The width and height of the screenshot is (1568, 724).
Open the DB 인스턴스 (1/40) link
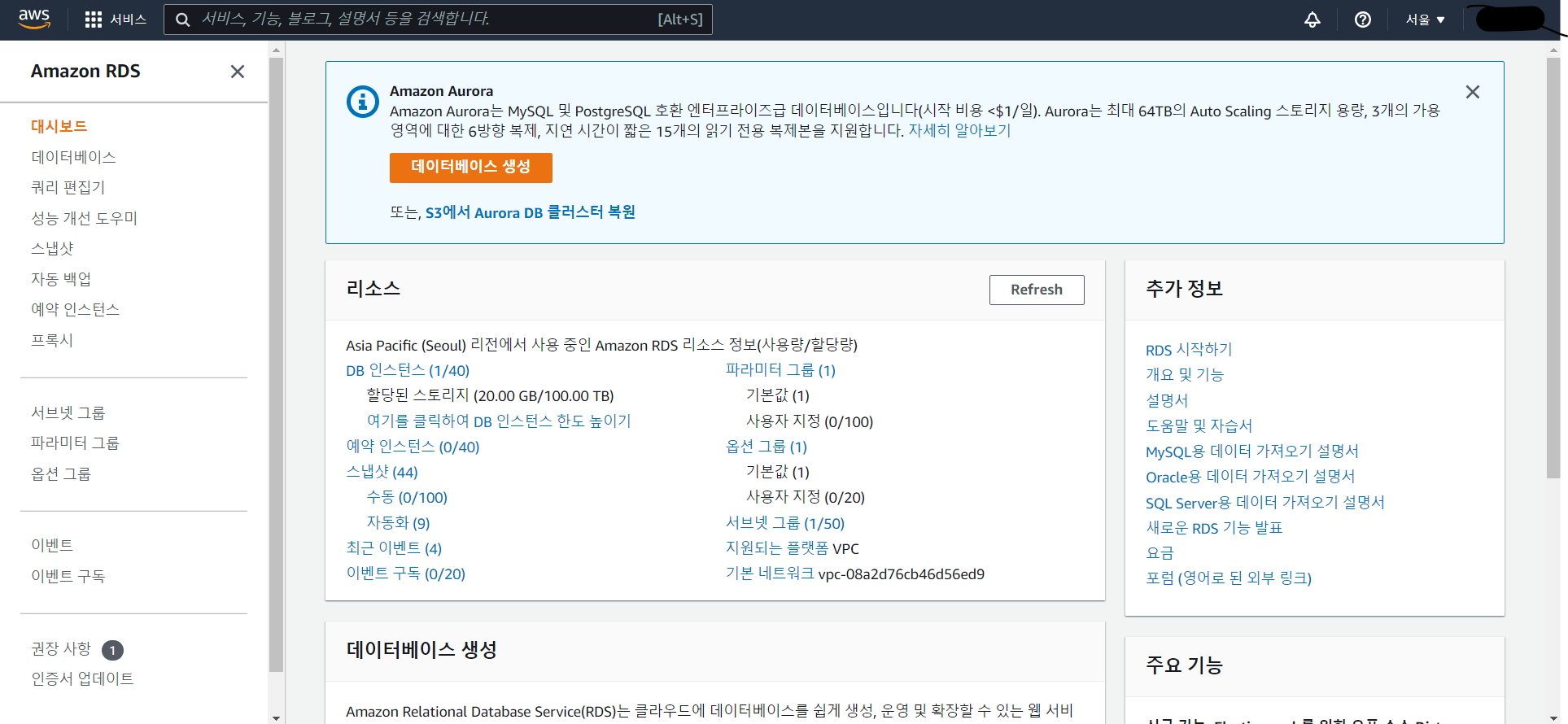coord(408,370)
